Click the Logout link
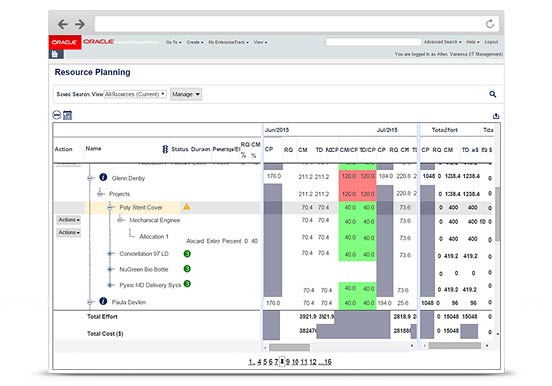 491,42
